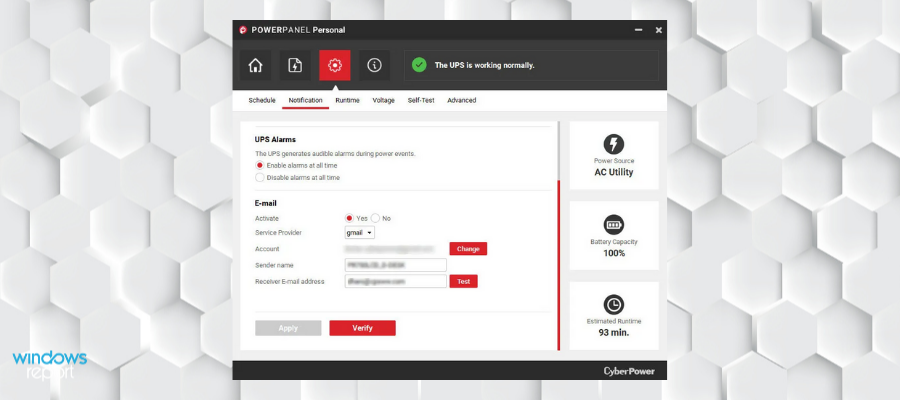
Task: Open the Service Provider gmail dropdown
Action: (360, 233)
